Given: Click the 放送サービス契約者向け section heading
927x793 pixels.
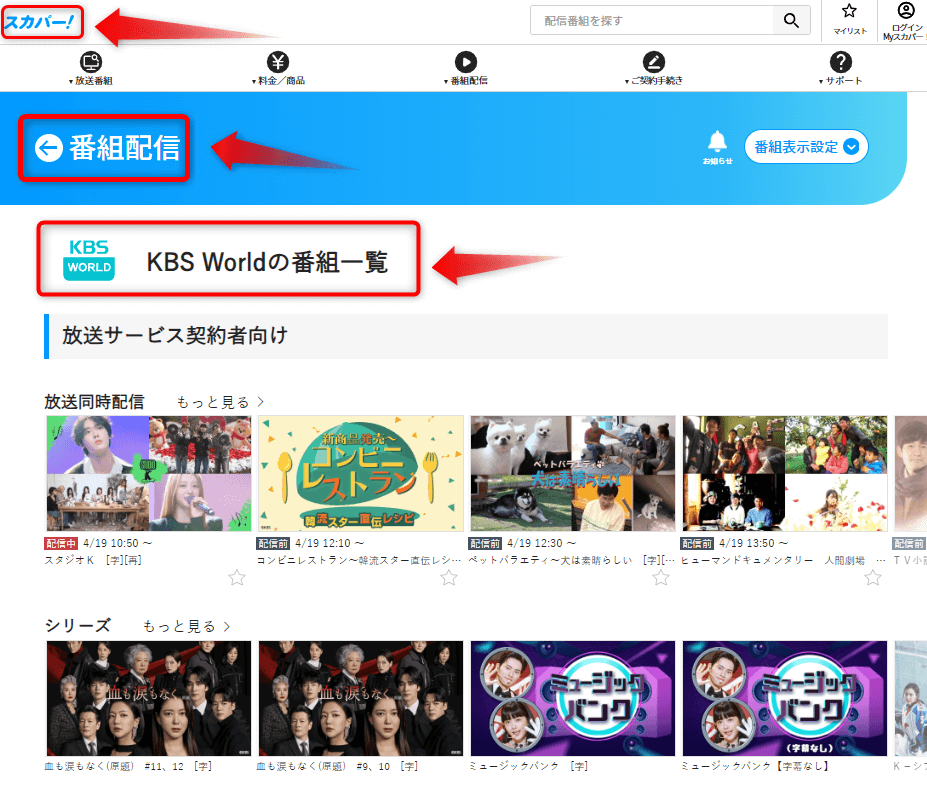Looking at the screenshot, I should tap(175, 335).
